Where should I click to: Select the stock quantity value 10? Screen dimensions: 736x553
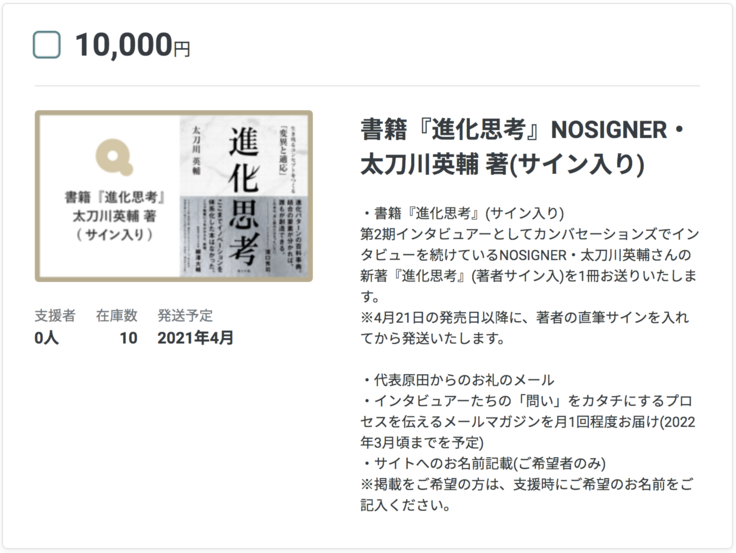click(x=128, y=338)
